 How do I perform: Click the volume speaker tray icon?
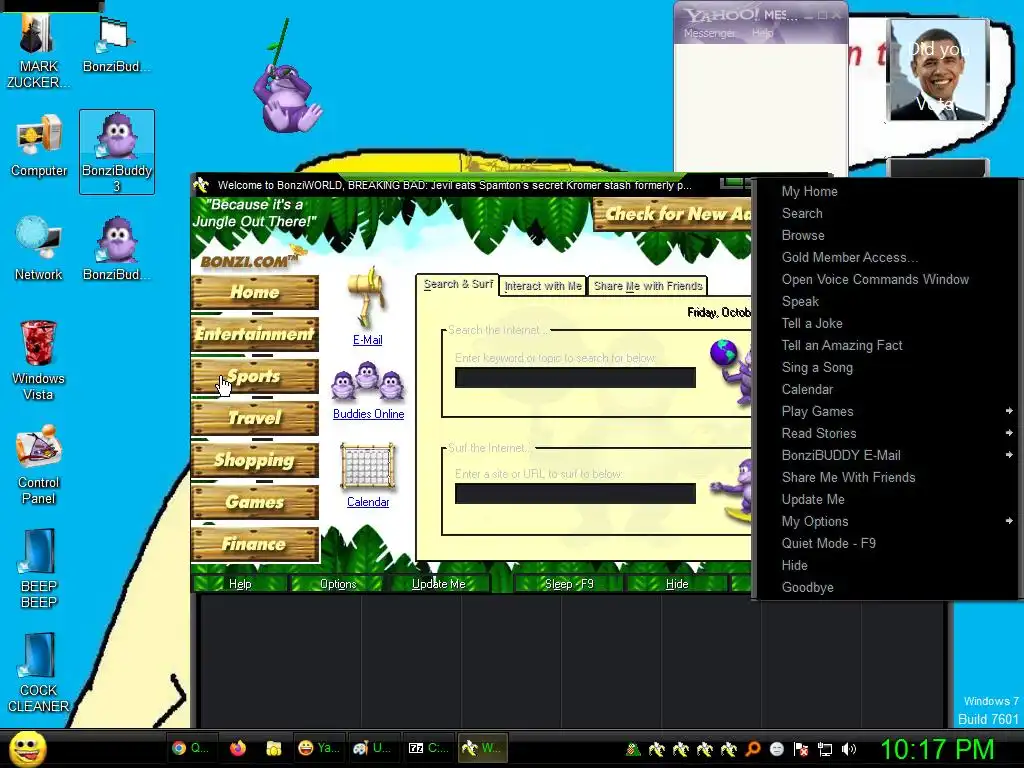[849, 749]
